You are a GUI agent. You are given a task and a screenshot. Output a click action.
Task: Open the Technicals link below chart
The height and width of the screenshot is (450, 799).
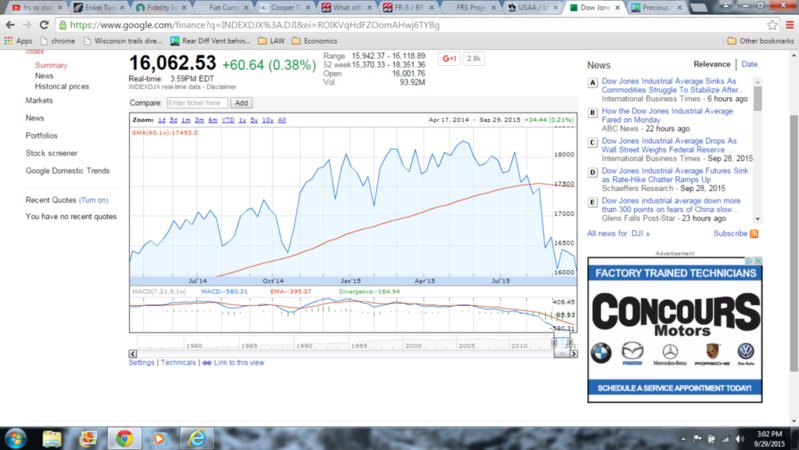(178, 363)
